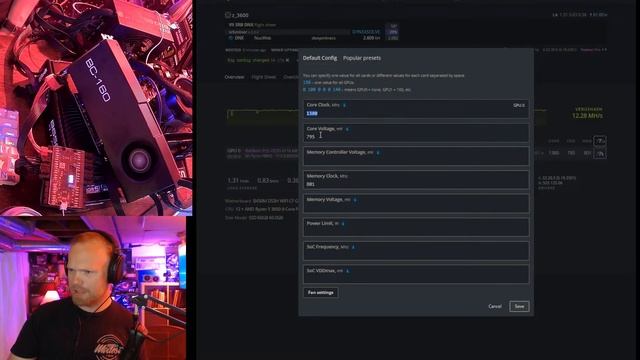
Task: Click the Core Voltage info icon
Action: click(347, 129)
